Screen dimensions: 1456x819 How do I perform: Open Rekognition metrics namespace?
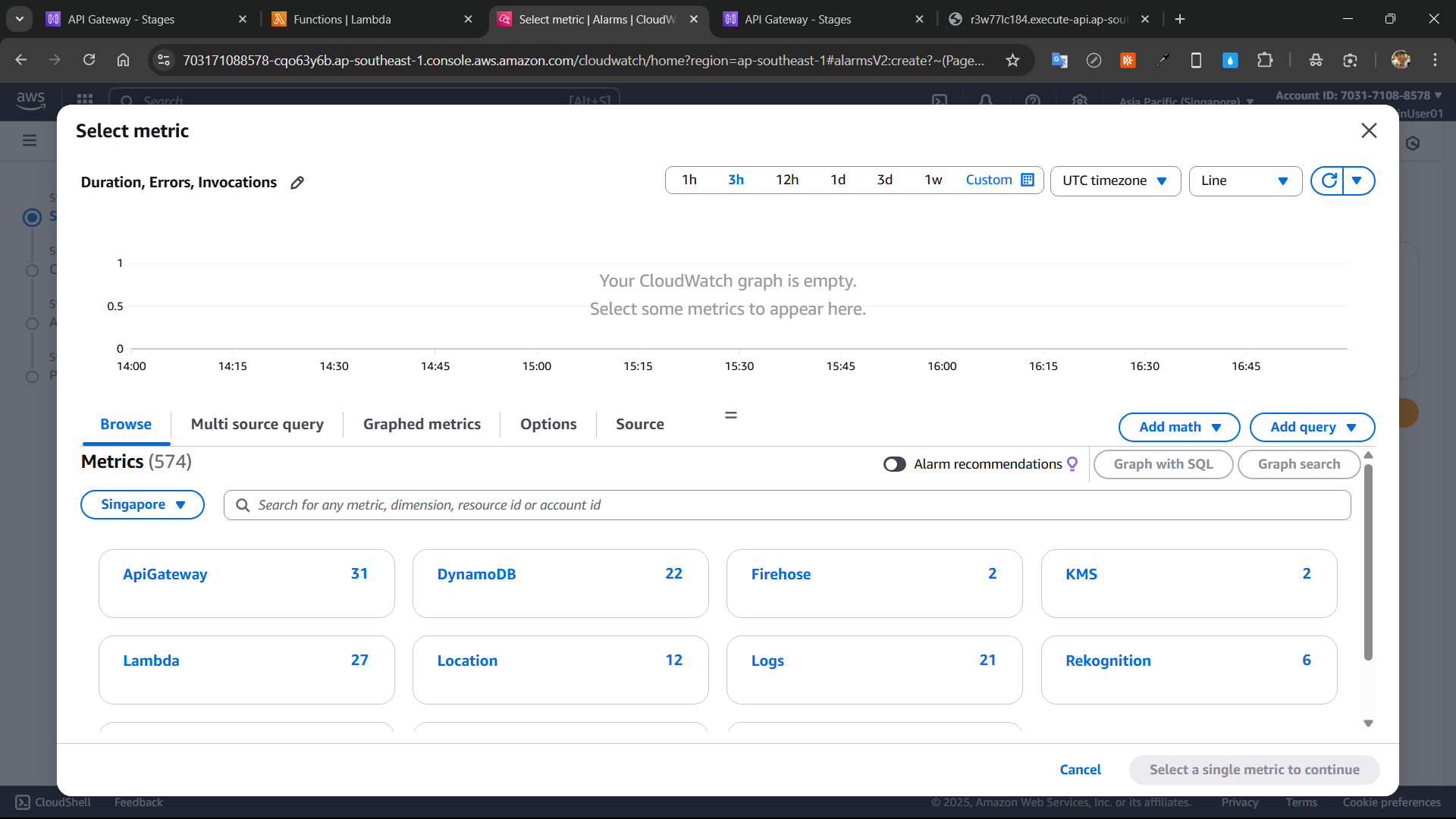coord(1189,670)
